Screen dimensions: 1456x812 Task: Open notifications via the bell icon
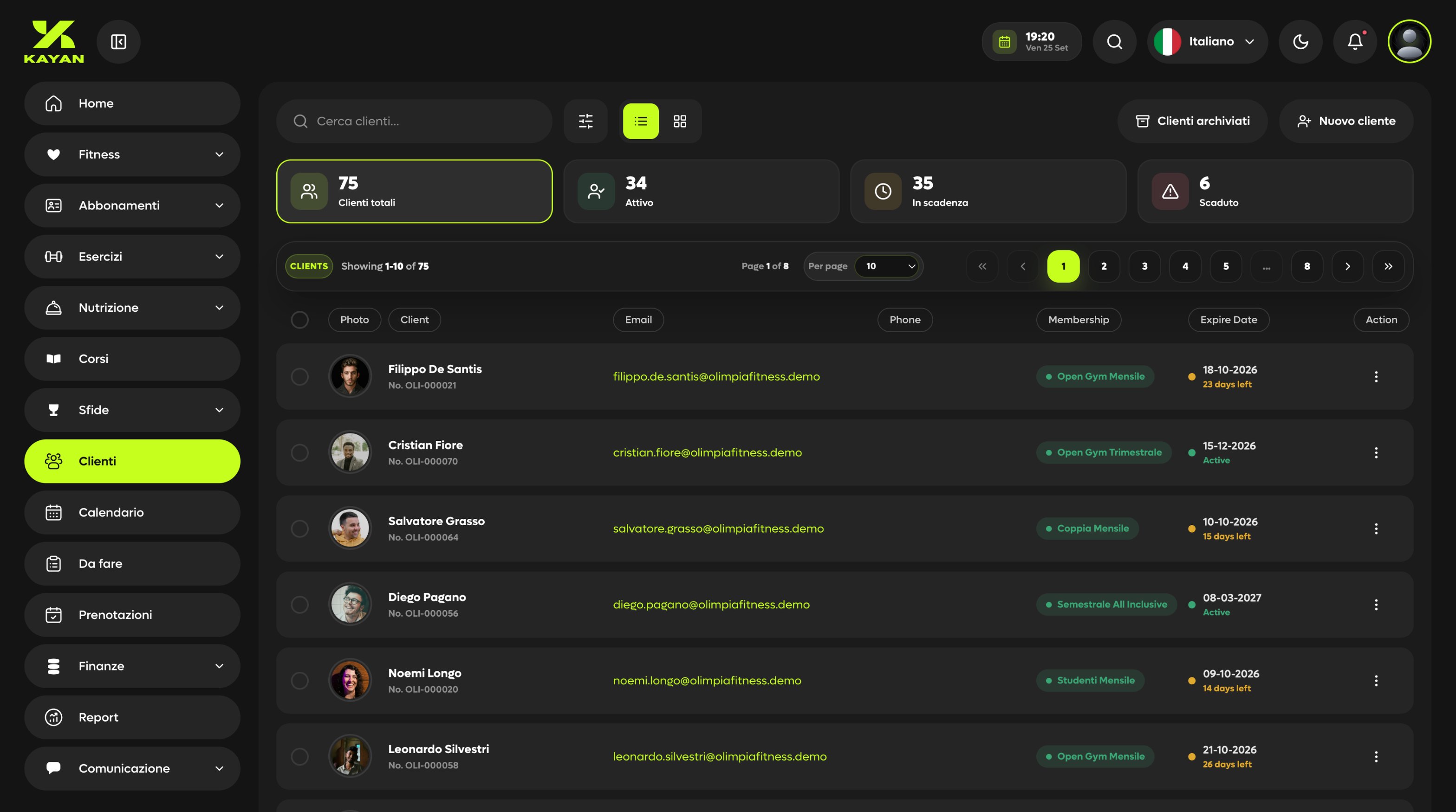pyautogui.click(x=1355, y=41)
